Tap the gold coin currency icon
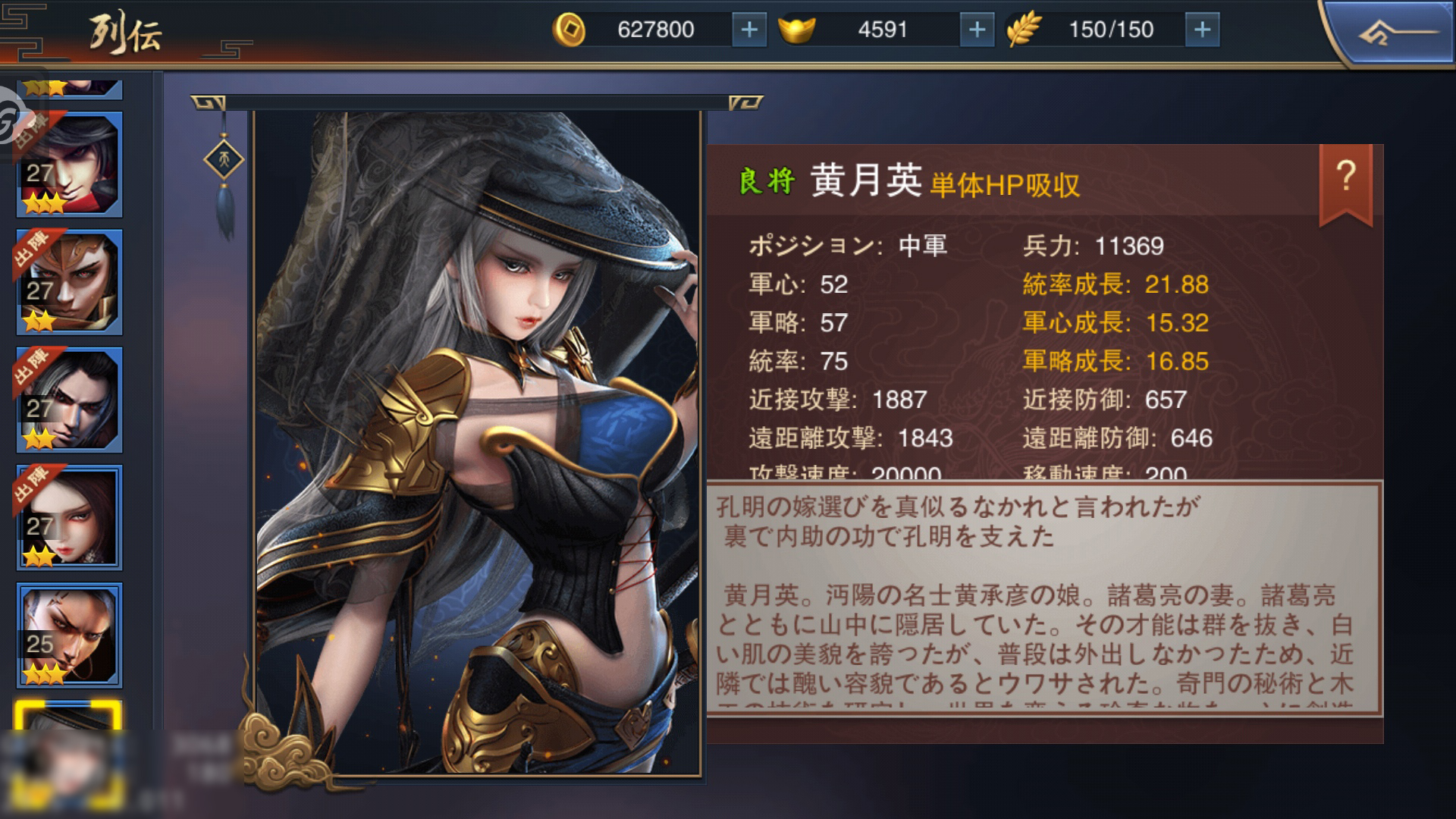This screenshot has width=1456, height=819. (569, 30)
